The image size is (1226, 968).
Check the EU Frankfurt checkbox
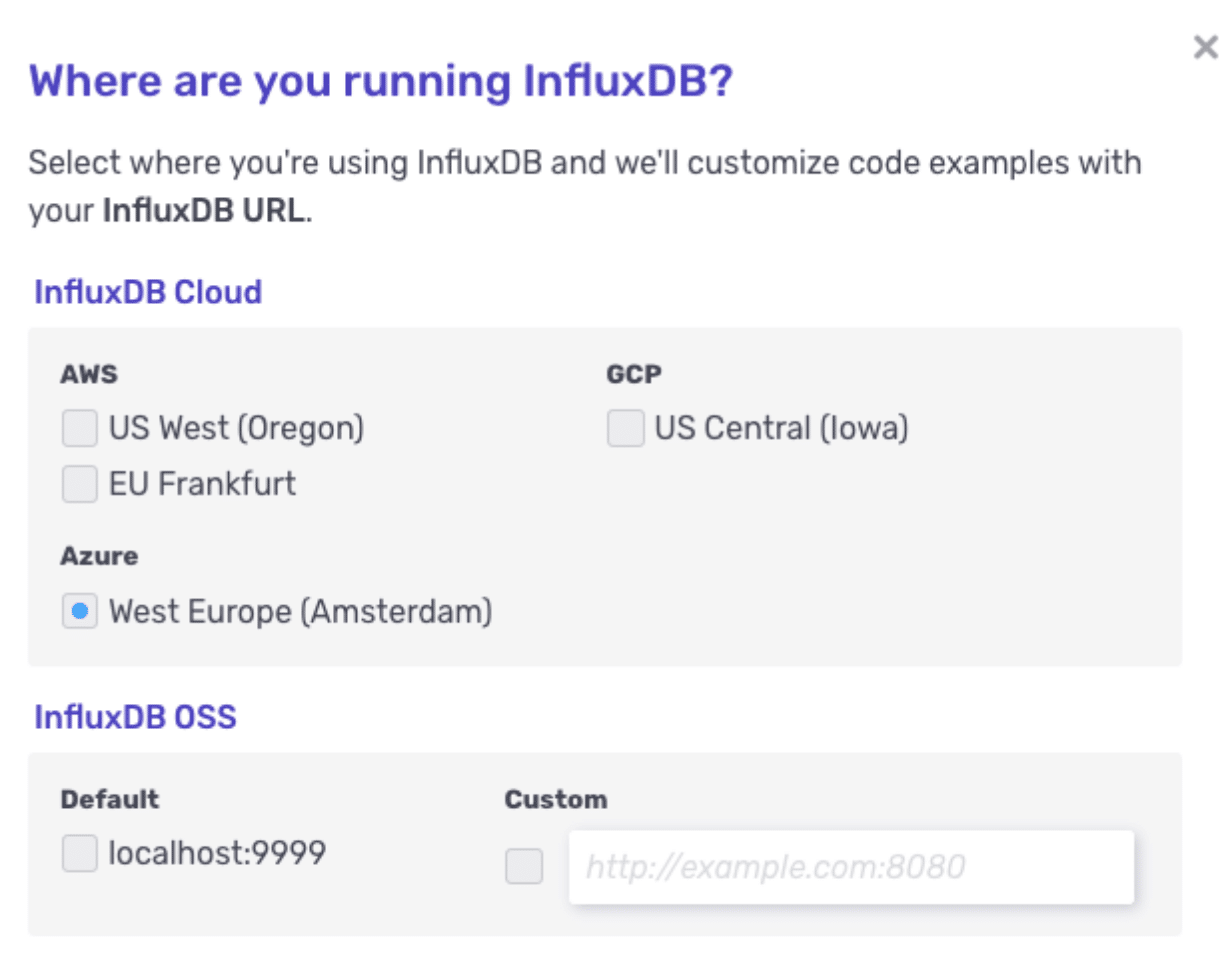[79, 484]
